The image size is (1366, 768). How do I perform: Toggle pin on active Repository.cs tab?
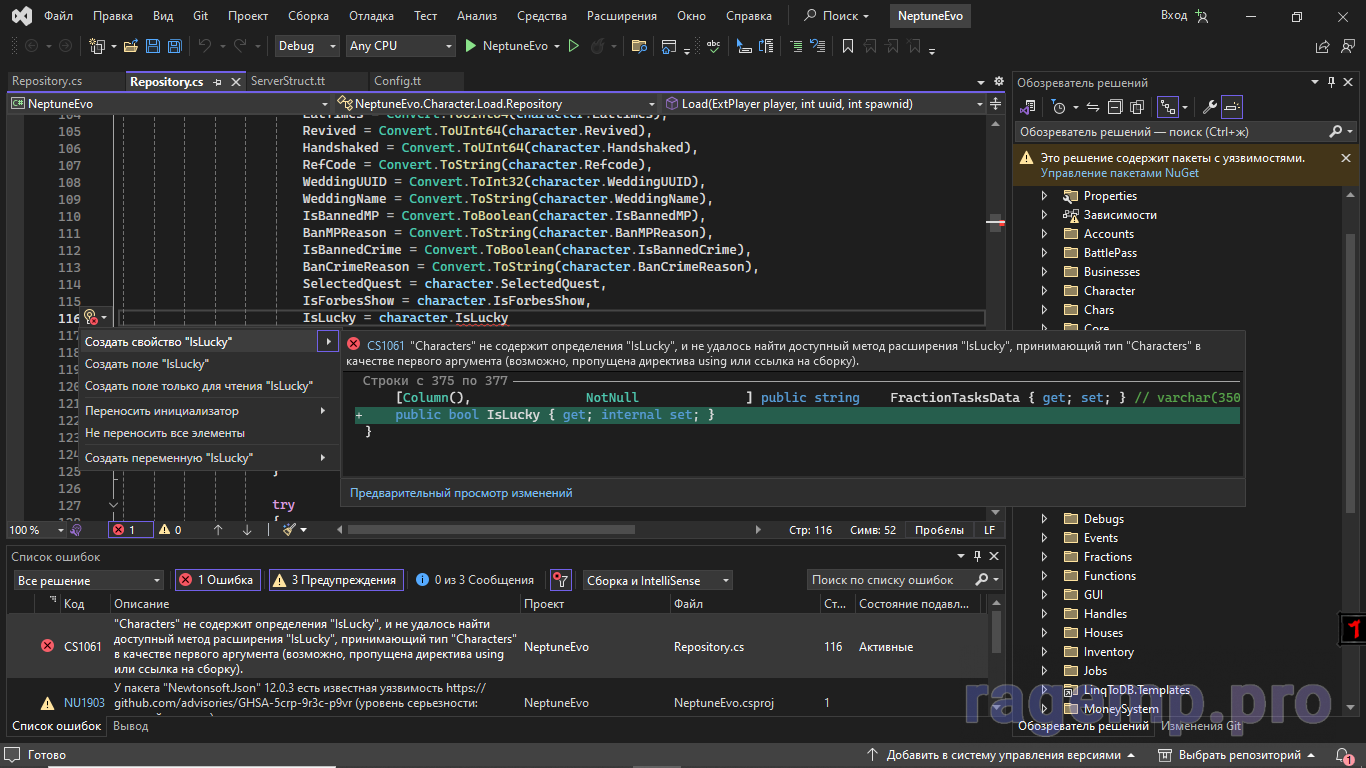click(x=218, y=82)
